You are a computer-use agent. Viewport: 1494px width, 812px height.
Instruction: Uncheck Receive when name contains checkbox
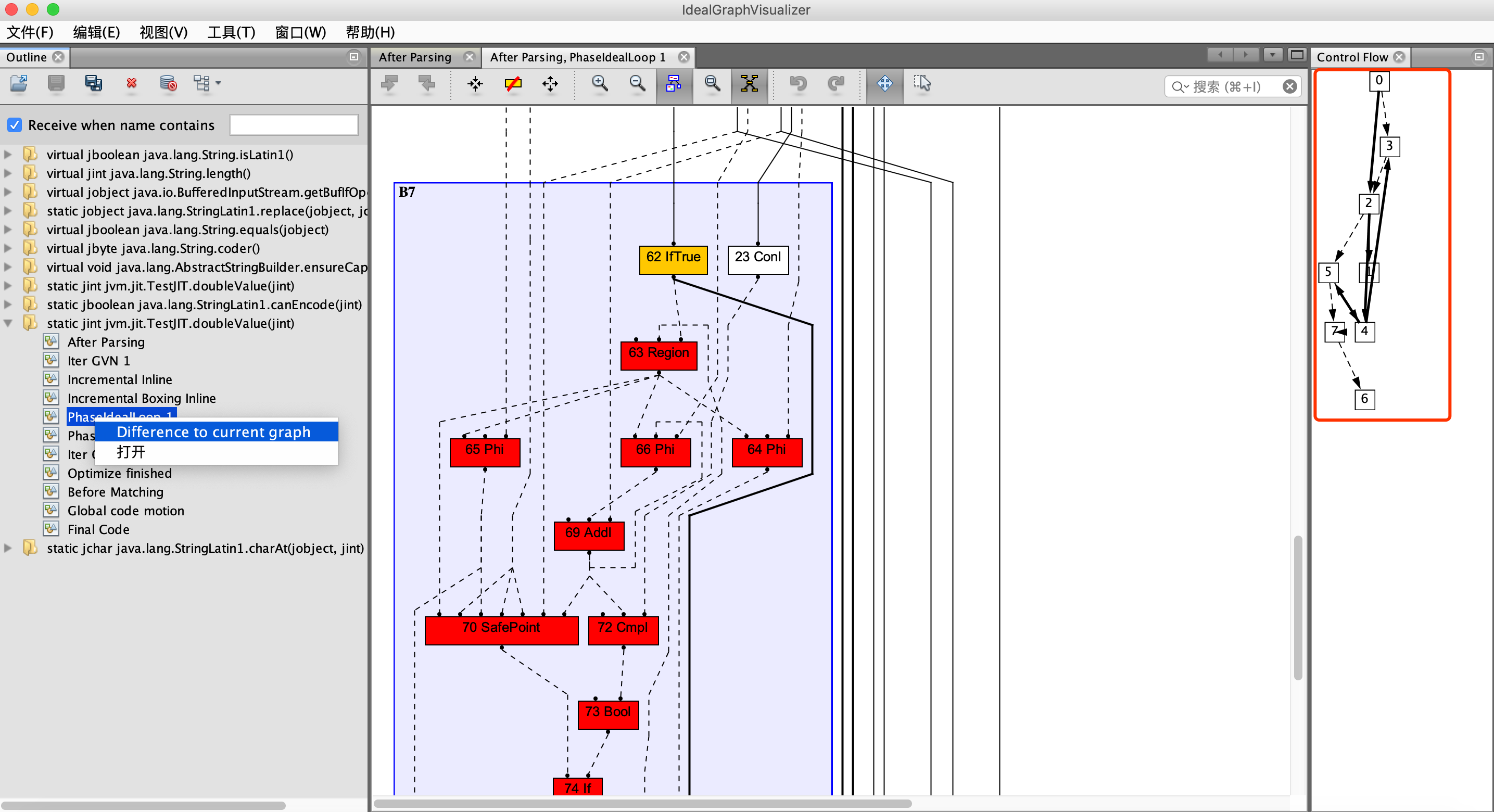[15, 125]
